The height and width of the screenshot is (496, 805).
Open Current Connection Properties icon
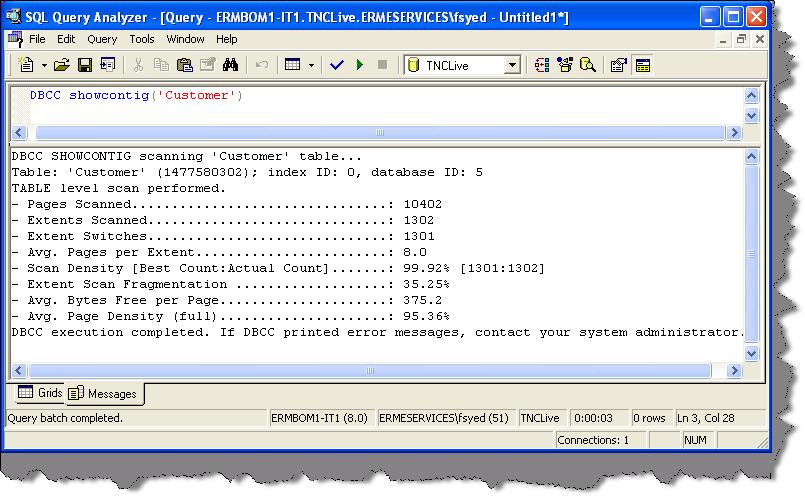[619, 65]
